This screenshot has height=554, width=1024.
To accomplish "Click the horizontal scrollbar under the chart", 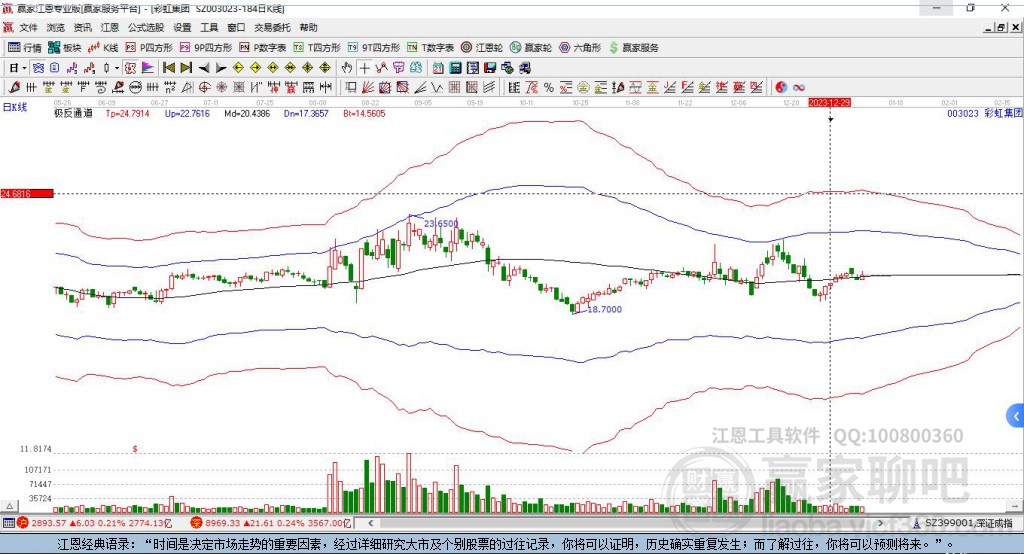I will [x=626, y=523].
